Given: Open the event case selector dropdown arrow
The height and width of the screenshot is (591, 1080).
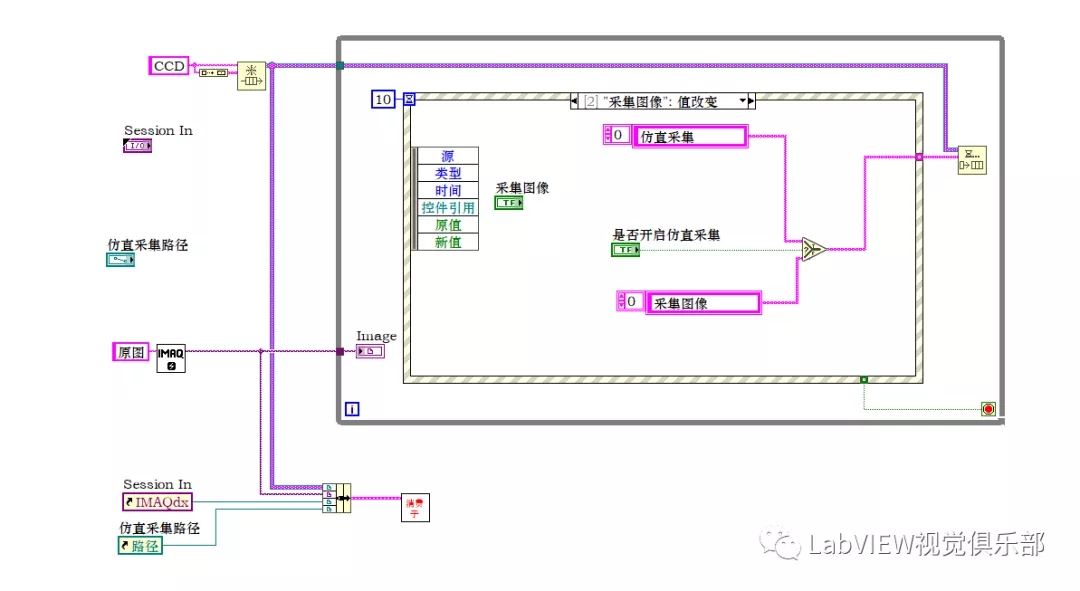Looking at the screenshot, I should click(742, 101).
